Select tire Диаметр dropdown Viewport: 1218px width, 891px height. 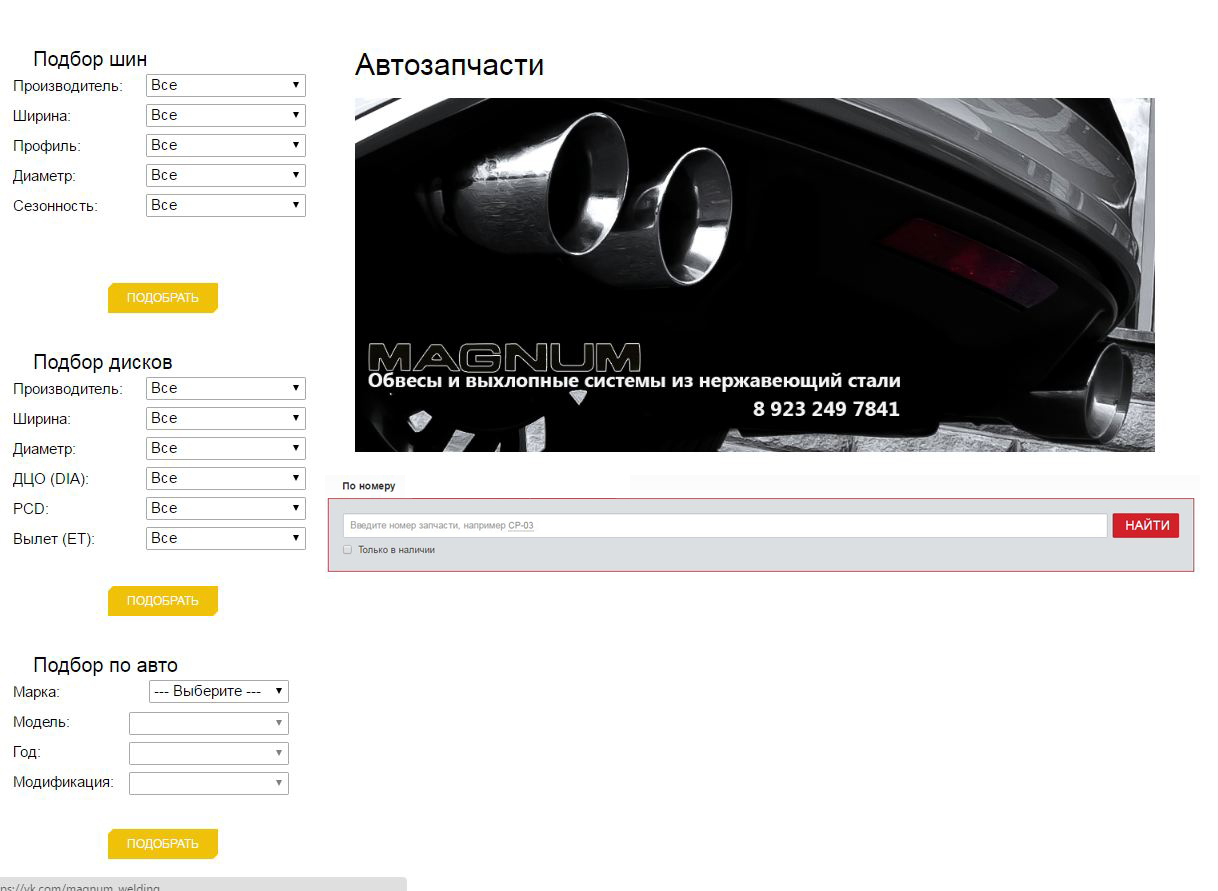(225, 176)
